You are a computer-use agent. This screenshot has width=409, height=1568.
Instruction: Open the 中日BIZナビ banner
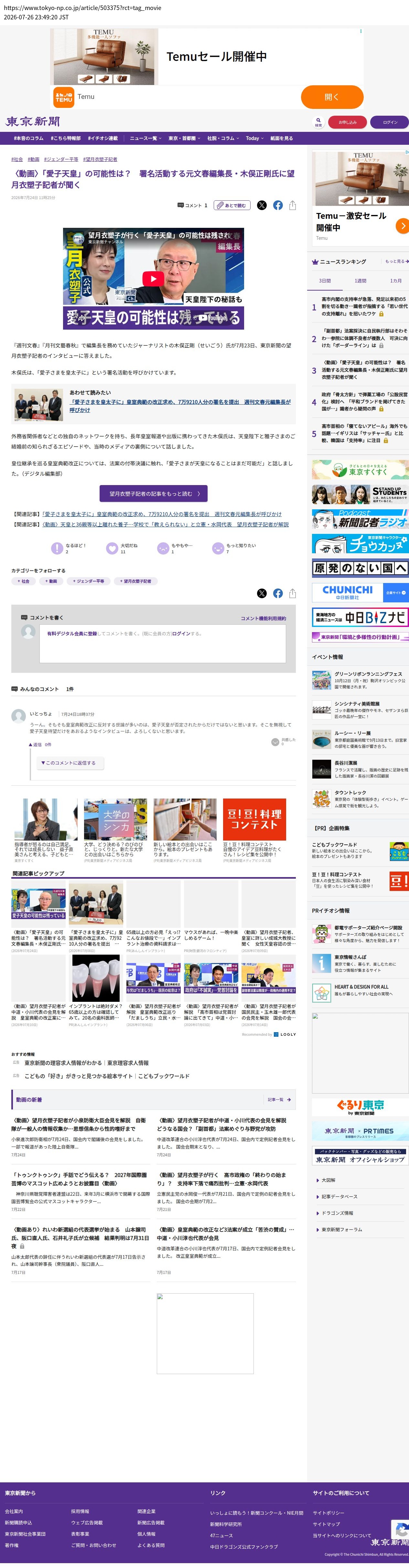click(x=360, y=617)
